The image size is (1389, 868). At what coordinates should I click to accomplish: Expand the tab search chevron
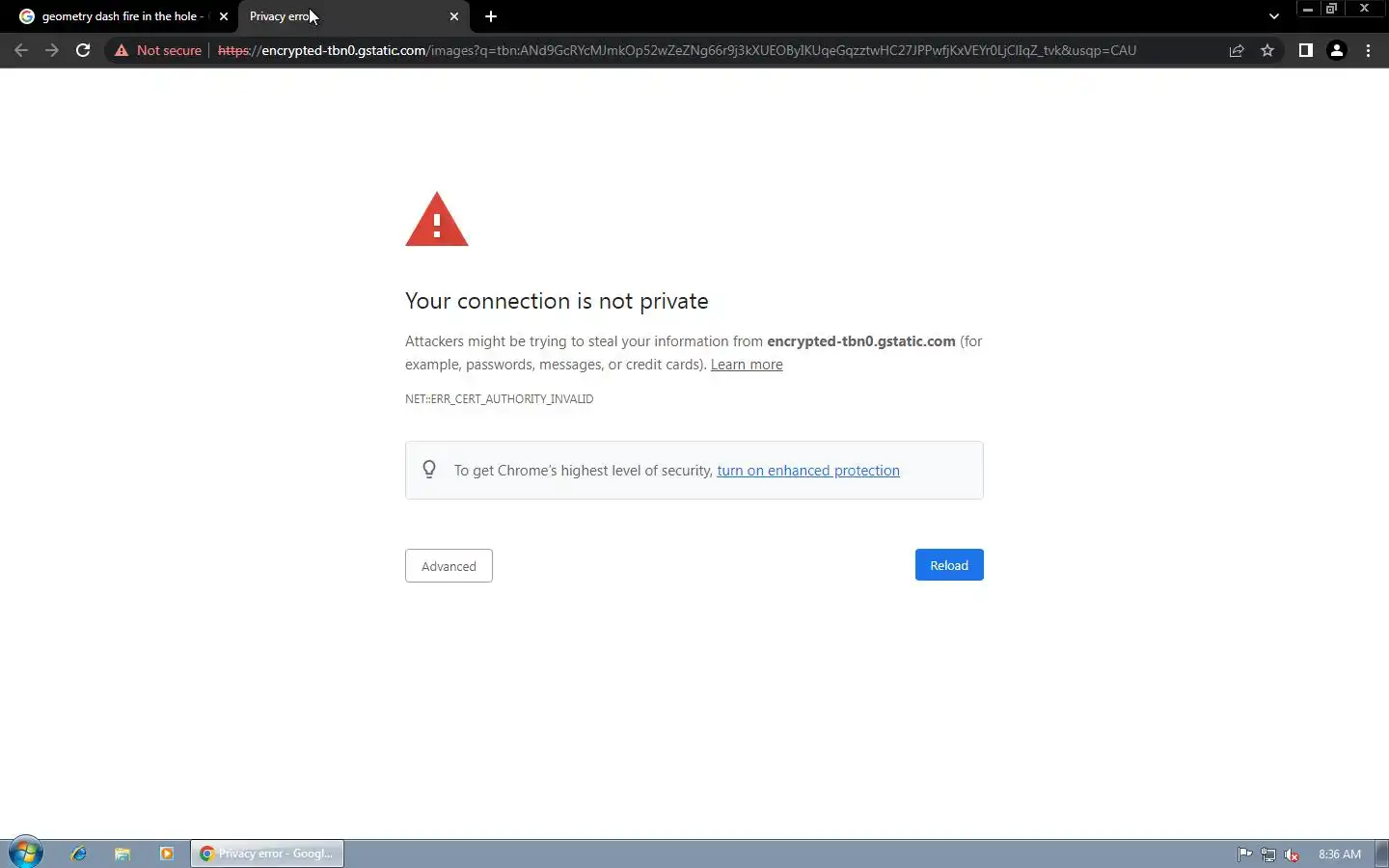click(1274, 16)
